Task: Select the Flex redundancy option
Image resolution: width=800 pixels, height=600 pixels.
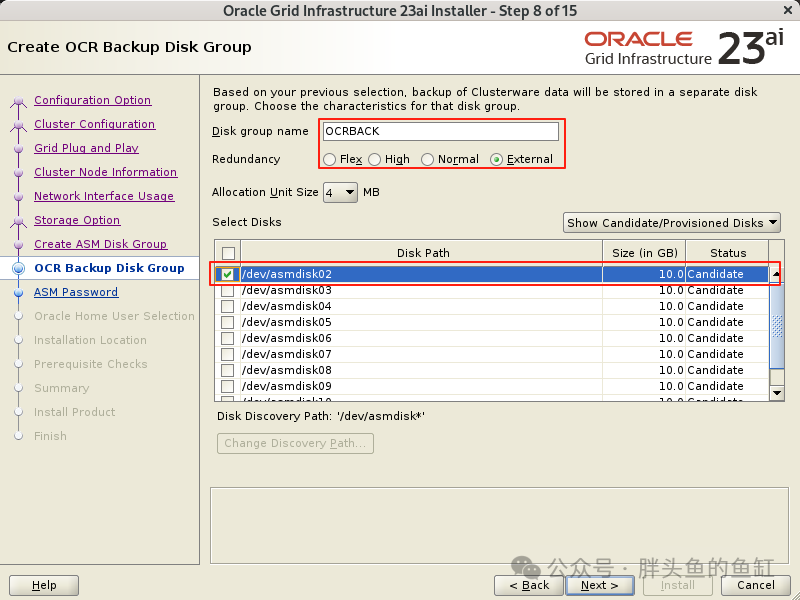Action: (x=330, y=160)
